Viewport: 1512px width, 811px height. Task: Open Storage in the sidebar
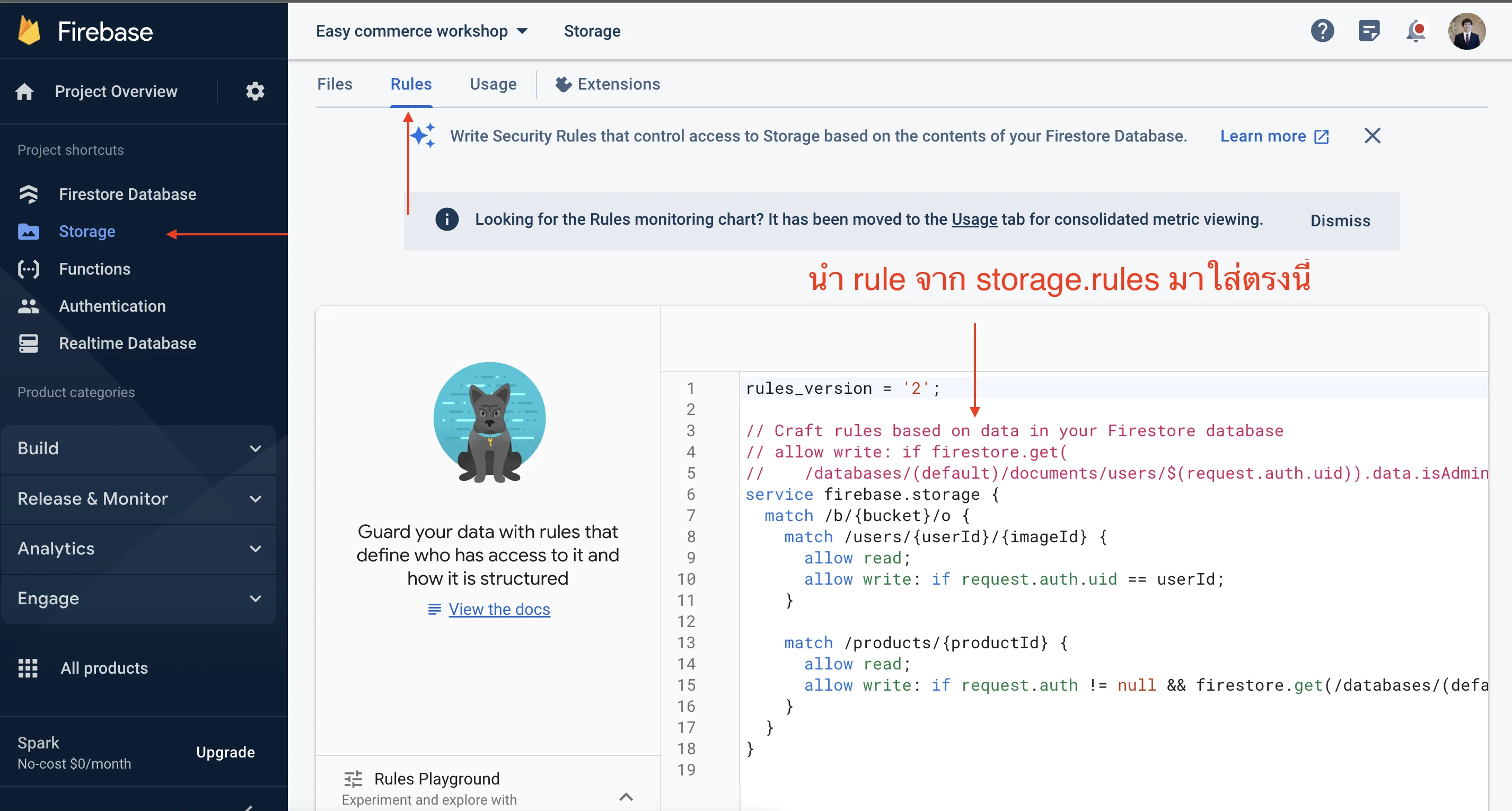pyautogui.click(x=87, y=232)
